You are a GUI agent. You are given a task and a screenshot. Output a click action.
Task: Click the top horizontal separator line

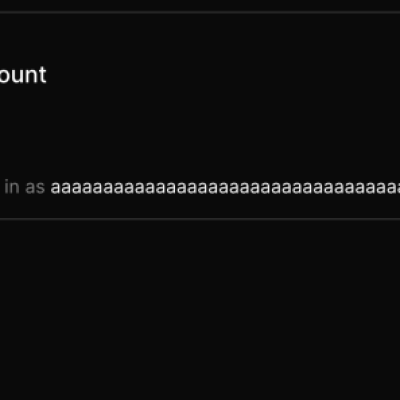(200, 13)
